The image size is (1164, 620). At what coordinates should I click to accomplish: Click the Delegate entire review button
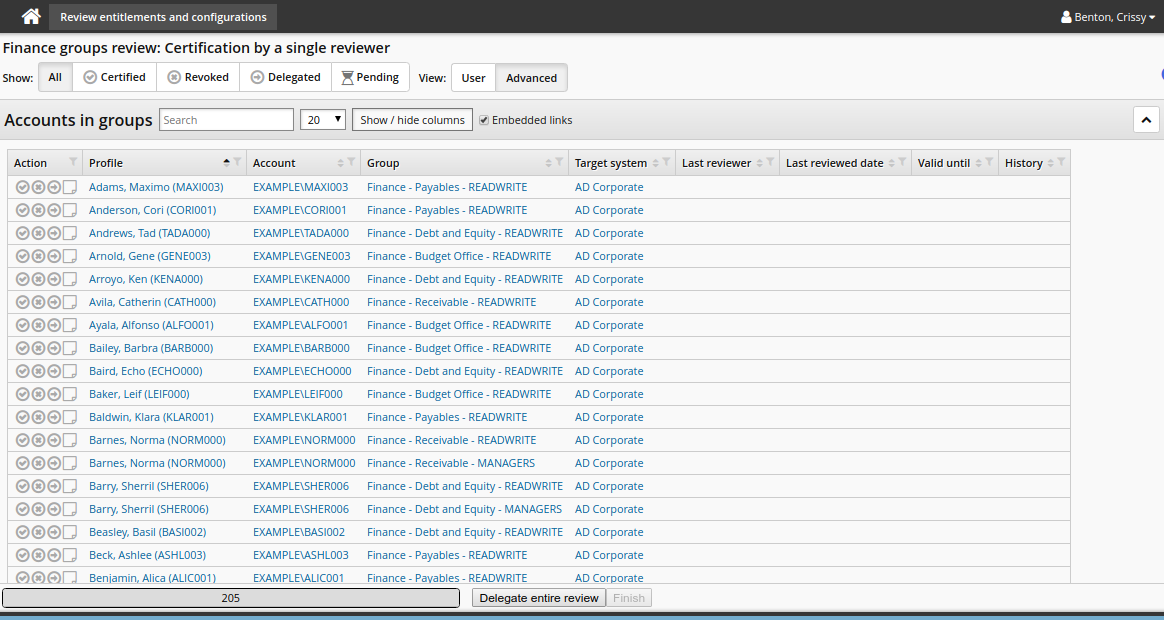539,598
